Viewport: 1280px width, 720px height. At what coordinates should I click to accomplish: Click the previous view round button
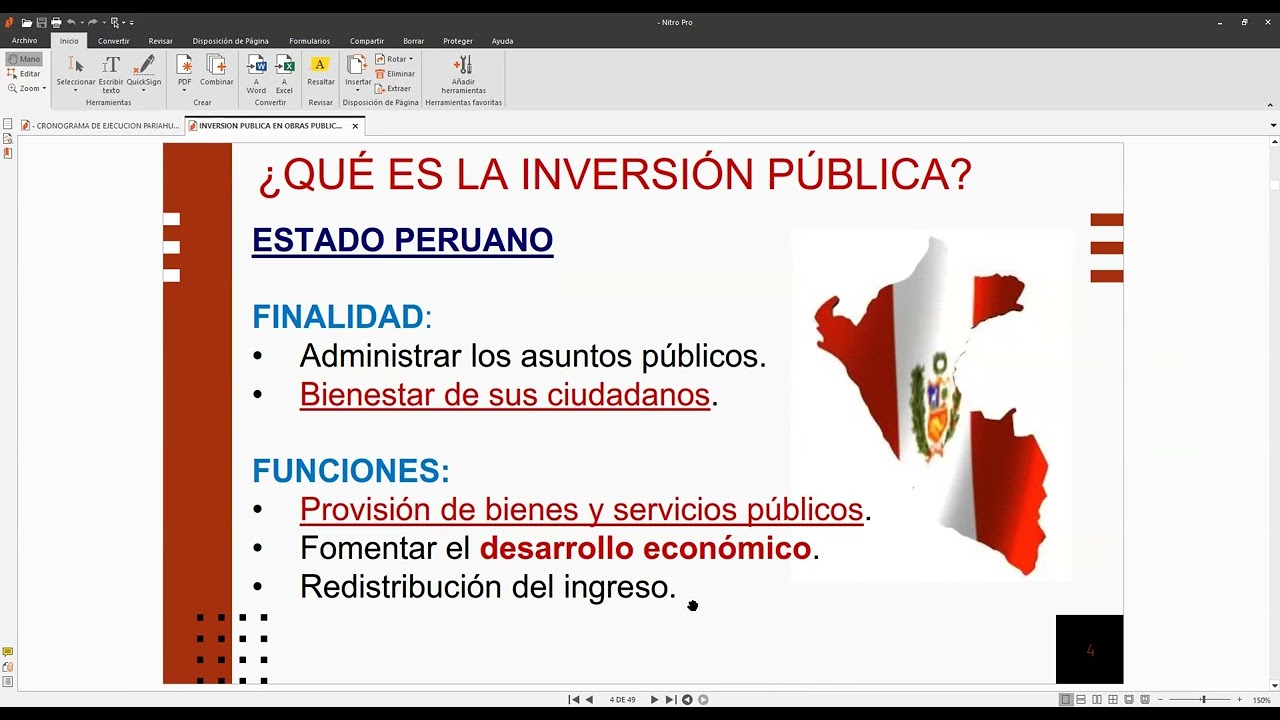(x=687, y=700)
